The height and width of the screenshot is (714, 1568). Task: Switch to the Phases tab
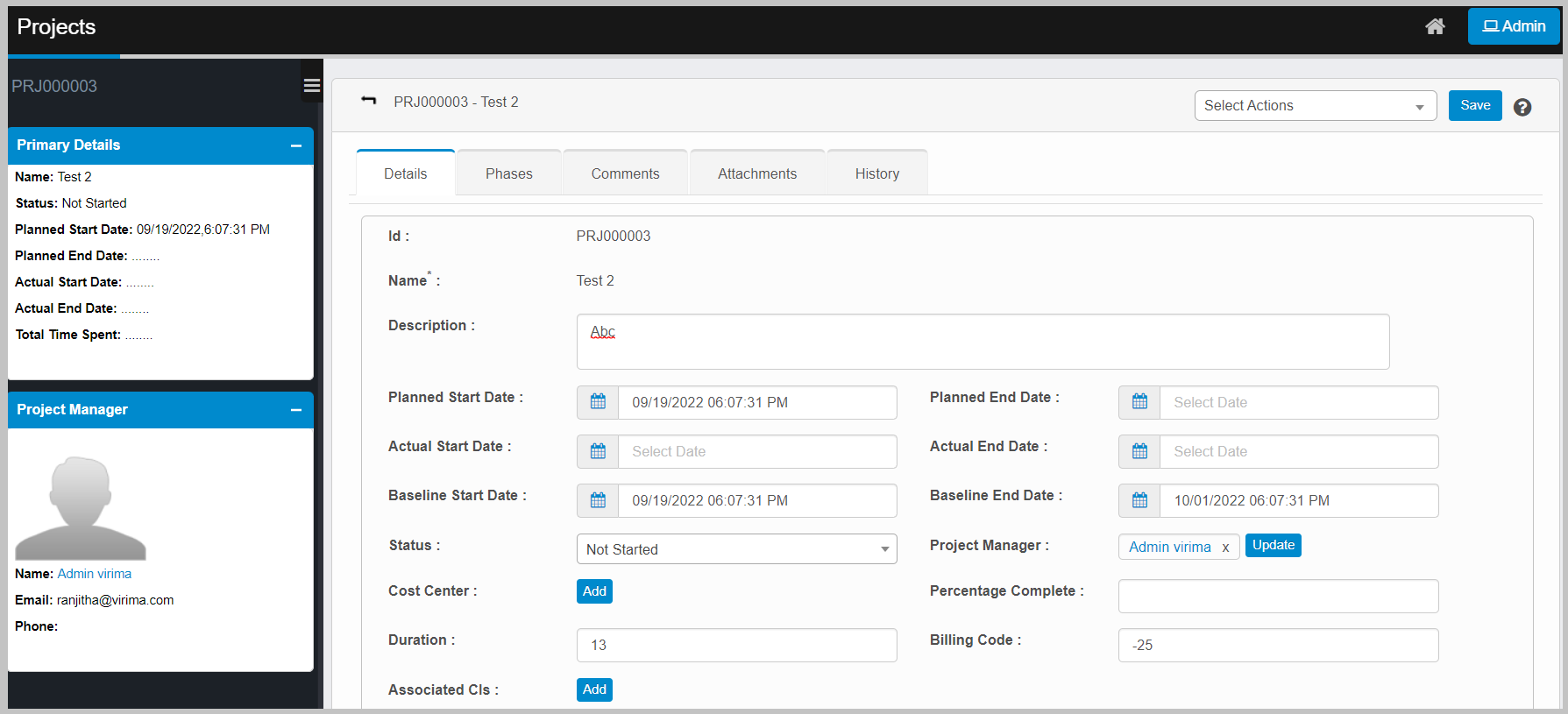tap(508, 173)
